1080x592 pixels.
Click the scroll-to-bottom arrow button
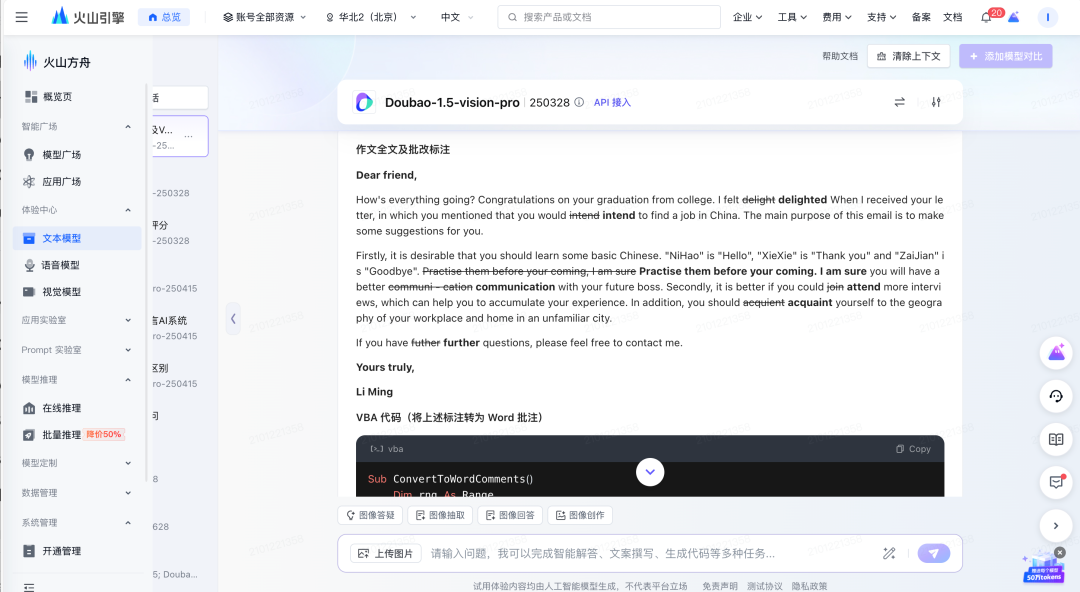(x=650, y=472)
